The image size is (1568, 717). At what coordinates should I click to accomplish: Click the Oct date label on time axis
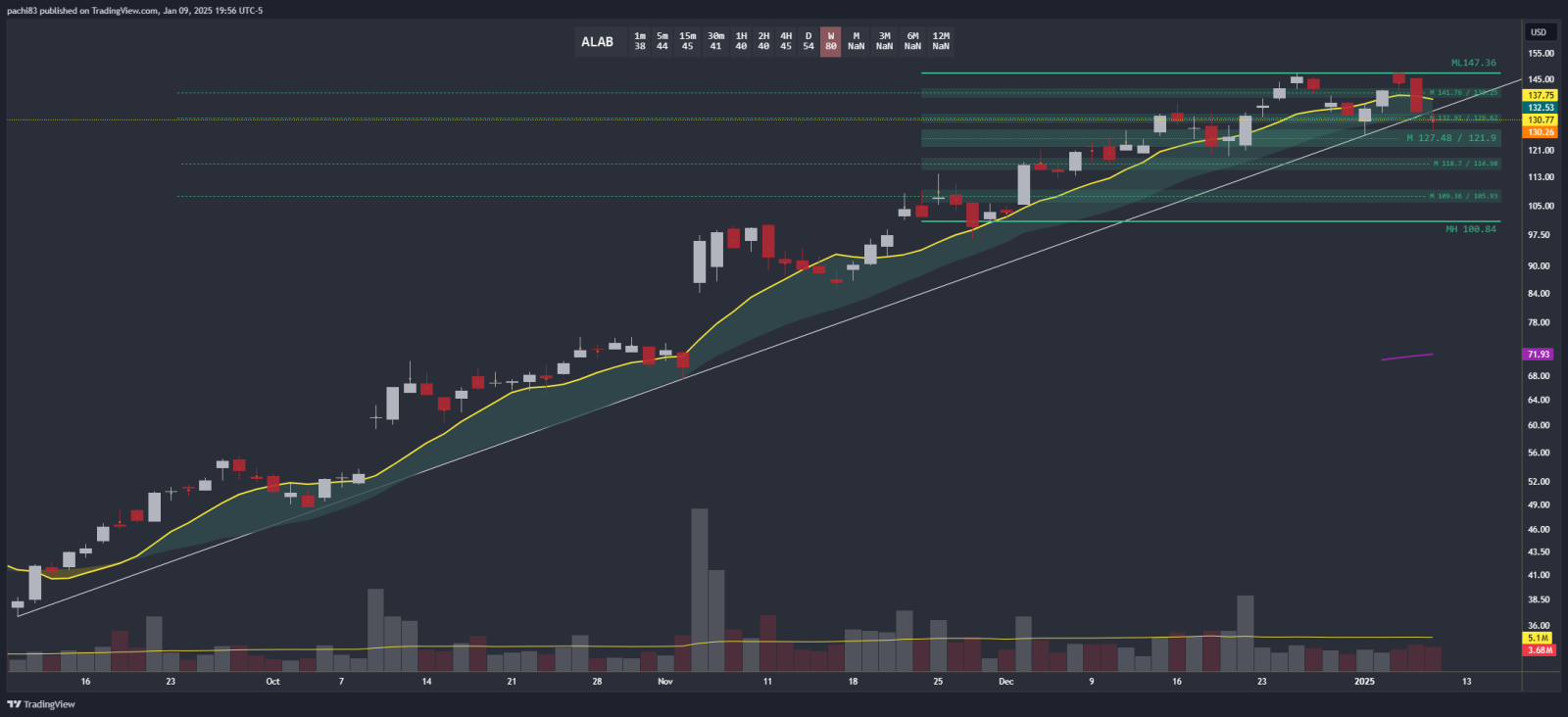click(x=272, y=682)
